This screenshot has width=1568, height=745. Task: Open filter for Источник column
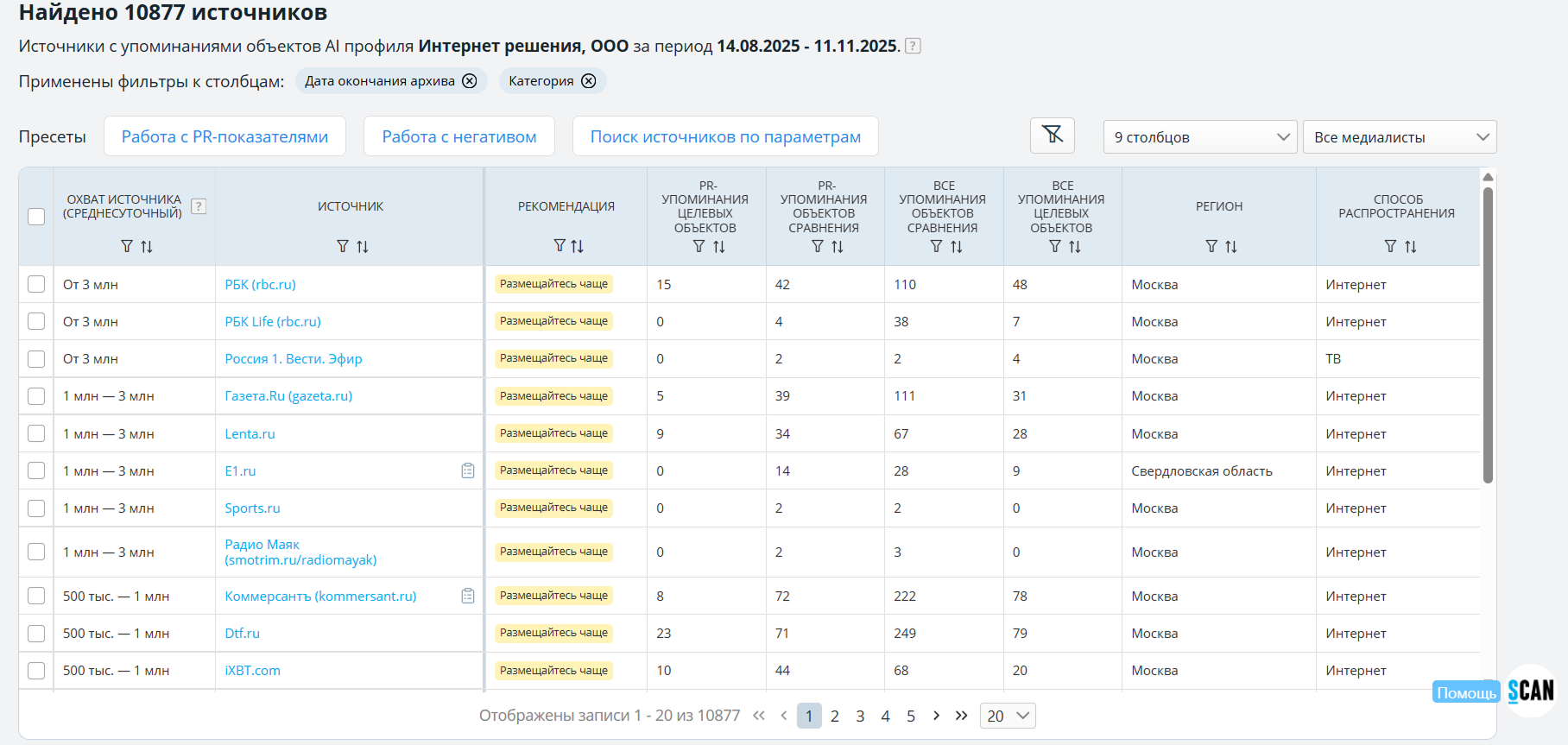click(x=343, y=247)
